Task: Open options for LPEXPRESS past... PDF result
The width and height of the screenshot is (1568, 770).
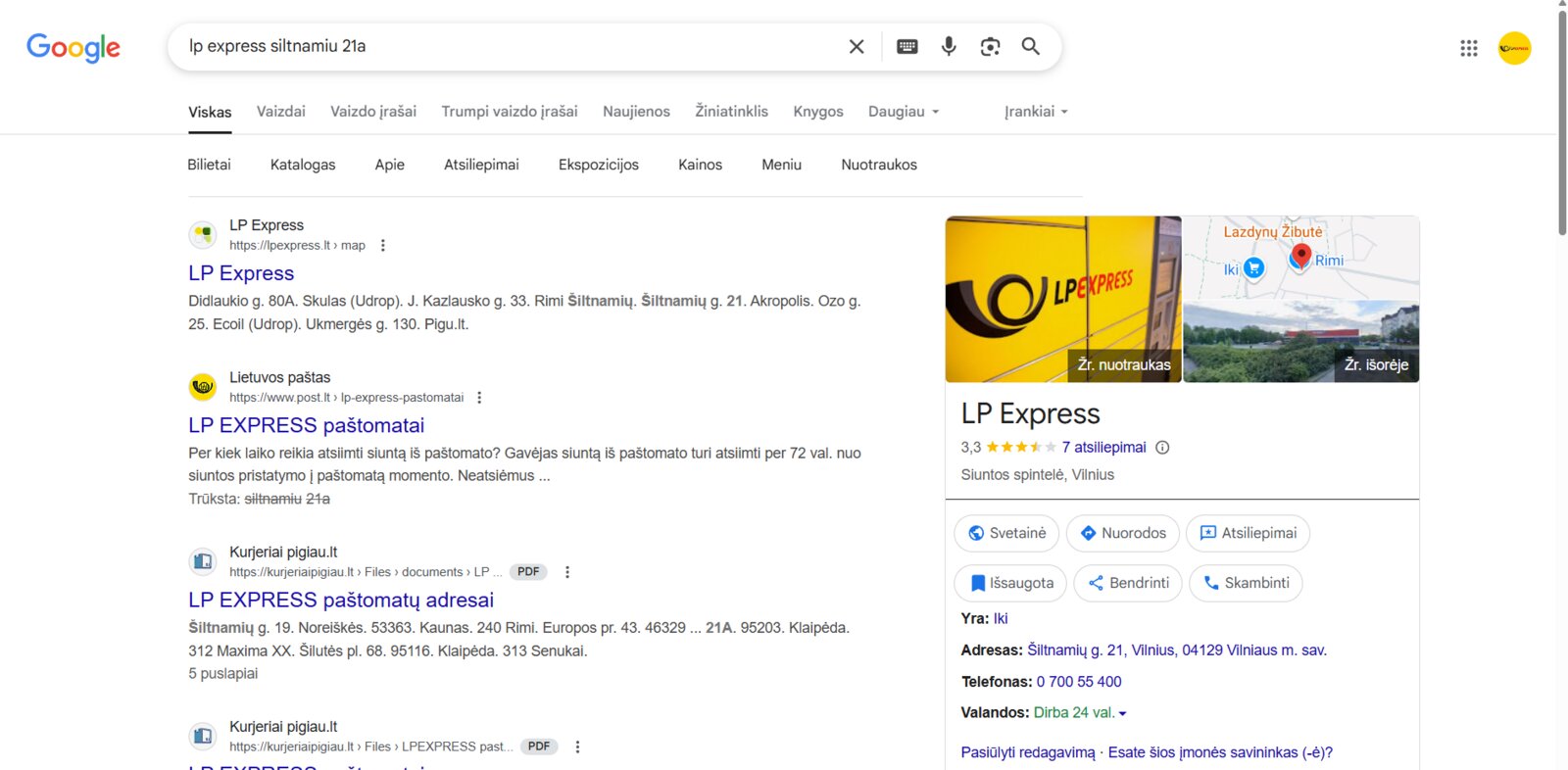Action: [x=577, y=746]
